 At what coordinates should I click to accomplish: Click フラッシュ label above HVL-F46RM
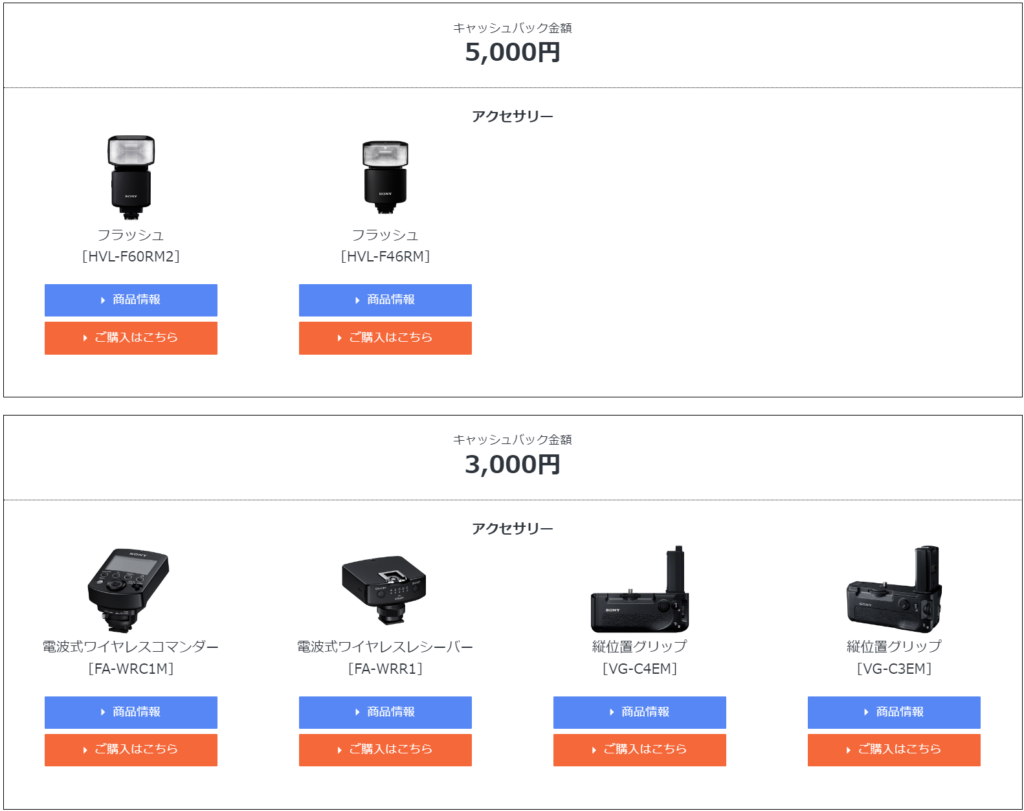(x=385, y=234)
